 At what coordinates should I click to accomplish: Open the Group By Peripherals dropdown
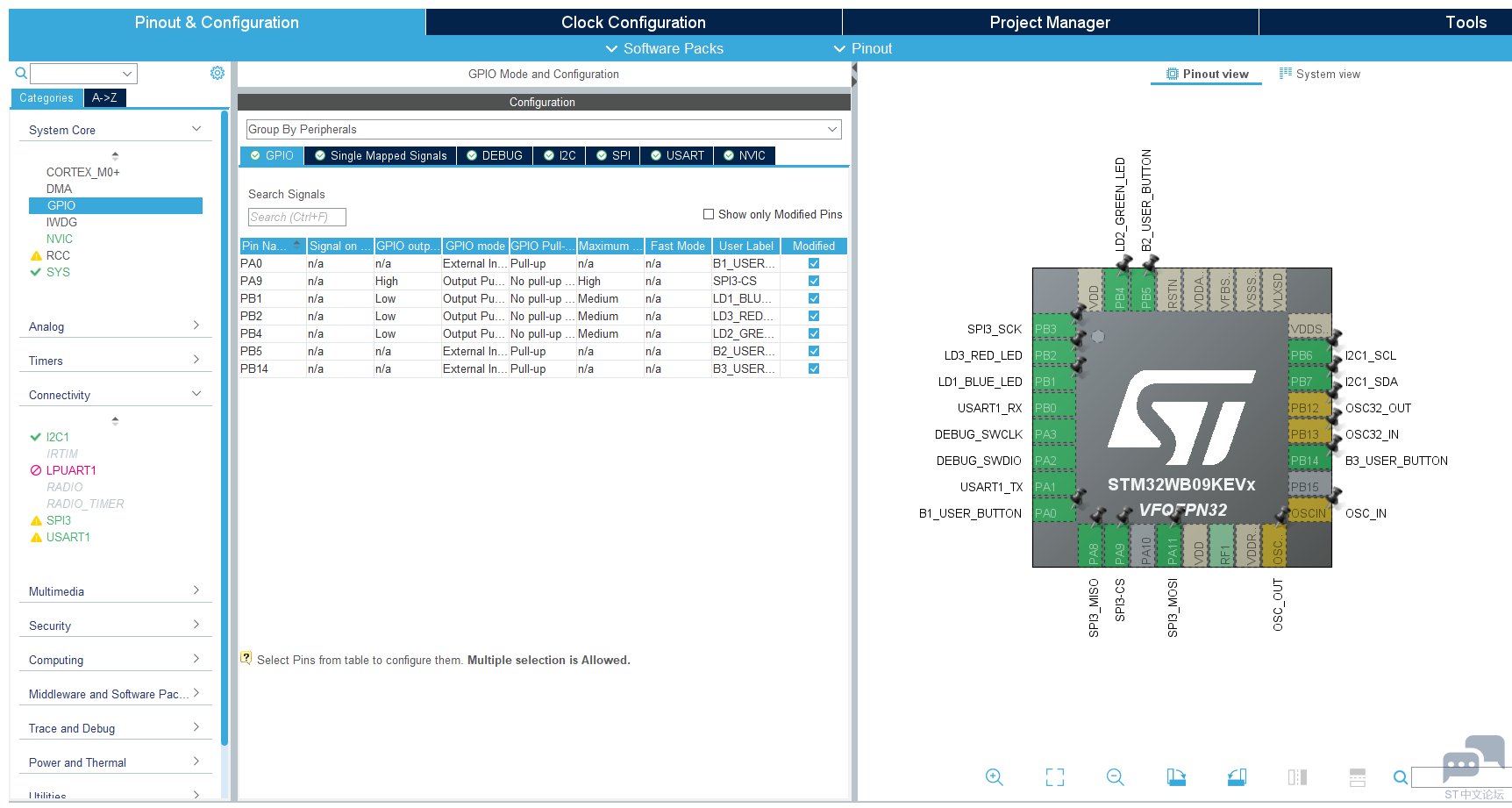(544, 129)
